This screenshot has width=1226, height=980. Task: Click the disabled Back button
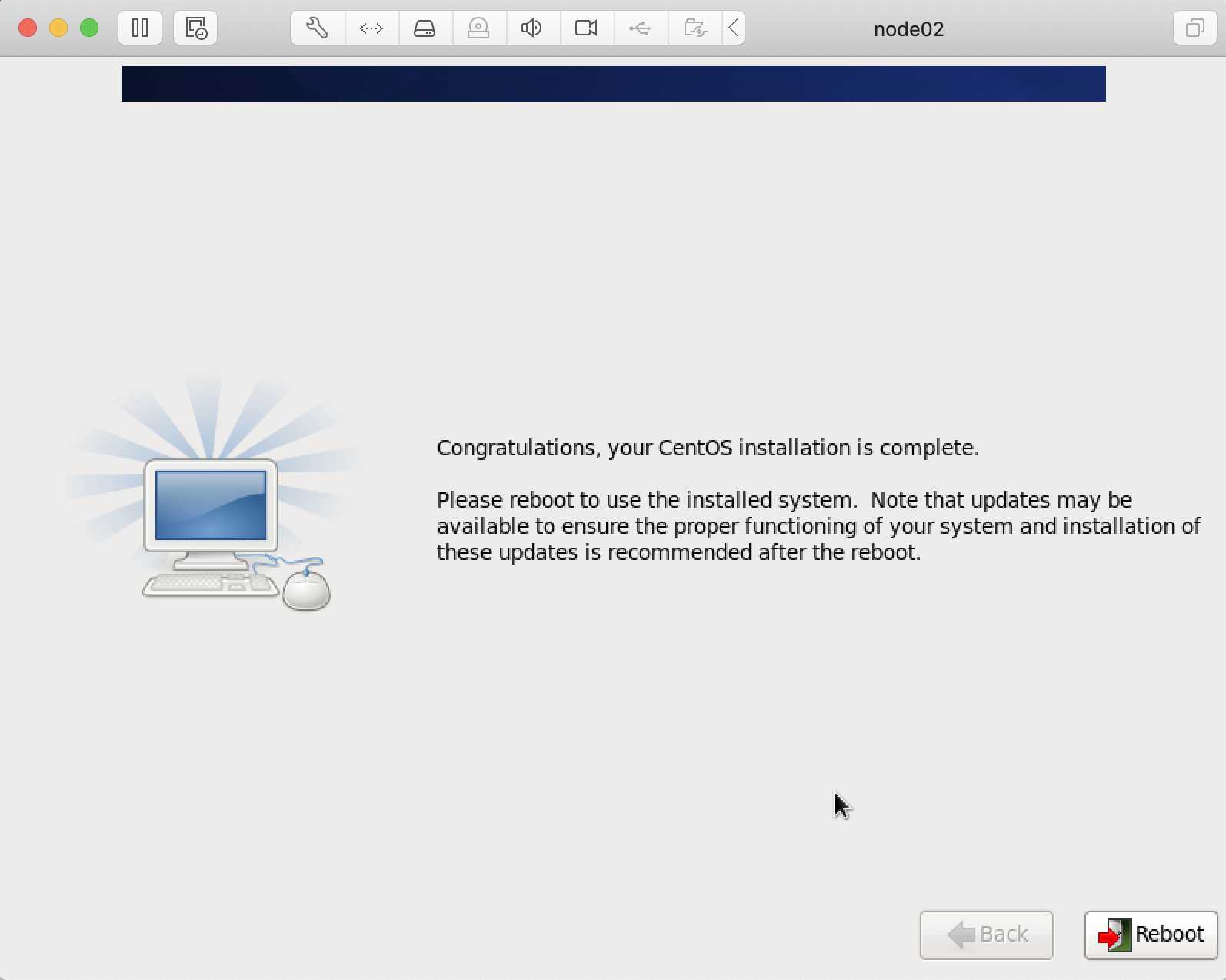coord(986,935)
